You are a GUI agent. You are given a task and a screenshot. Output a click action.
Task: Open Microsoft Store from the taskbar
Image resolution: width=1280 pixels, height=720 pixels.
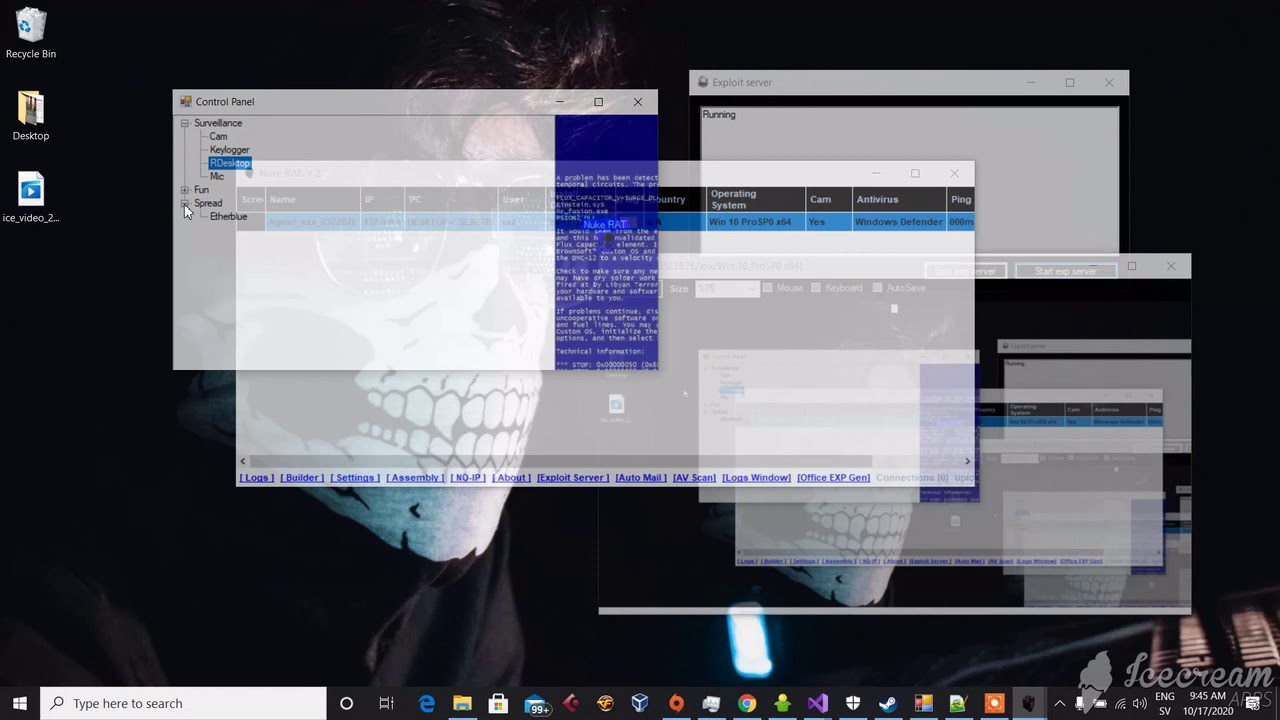(x=498, y=703)
